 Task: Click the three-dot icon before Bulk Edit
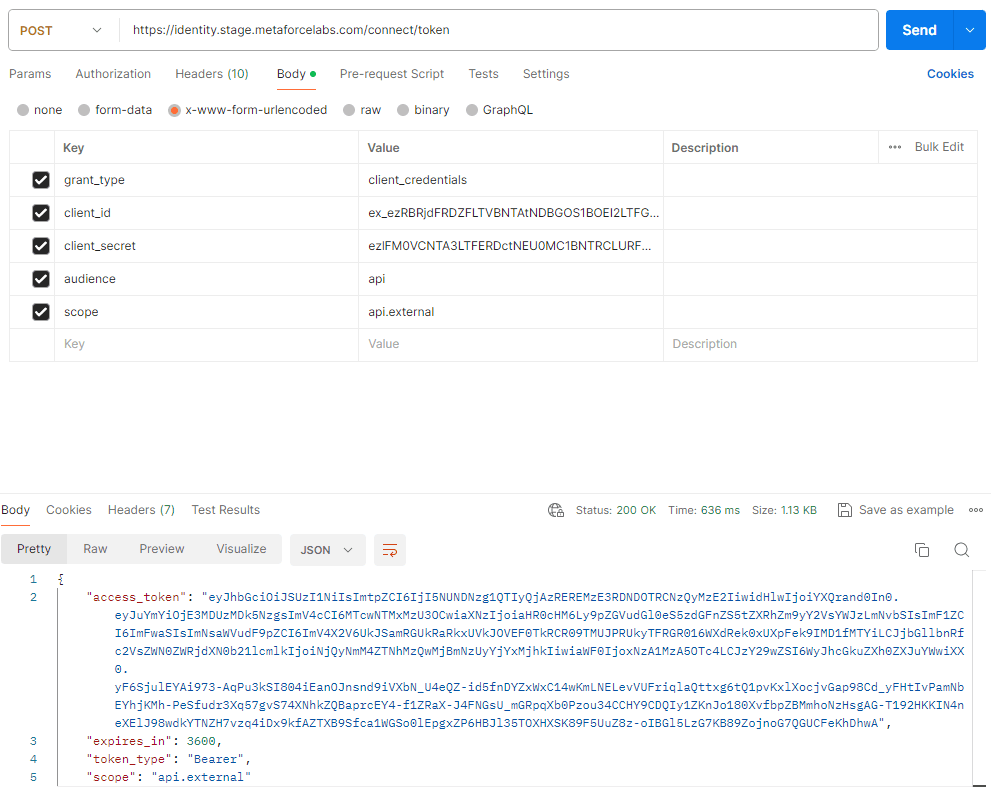[x=893, y=146]
